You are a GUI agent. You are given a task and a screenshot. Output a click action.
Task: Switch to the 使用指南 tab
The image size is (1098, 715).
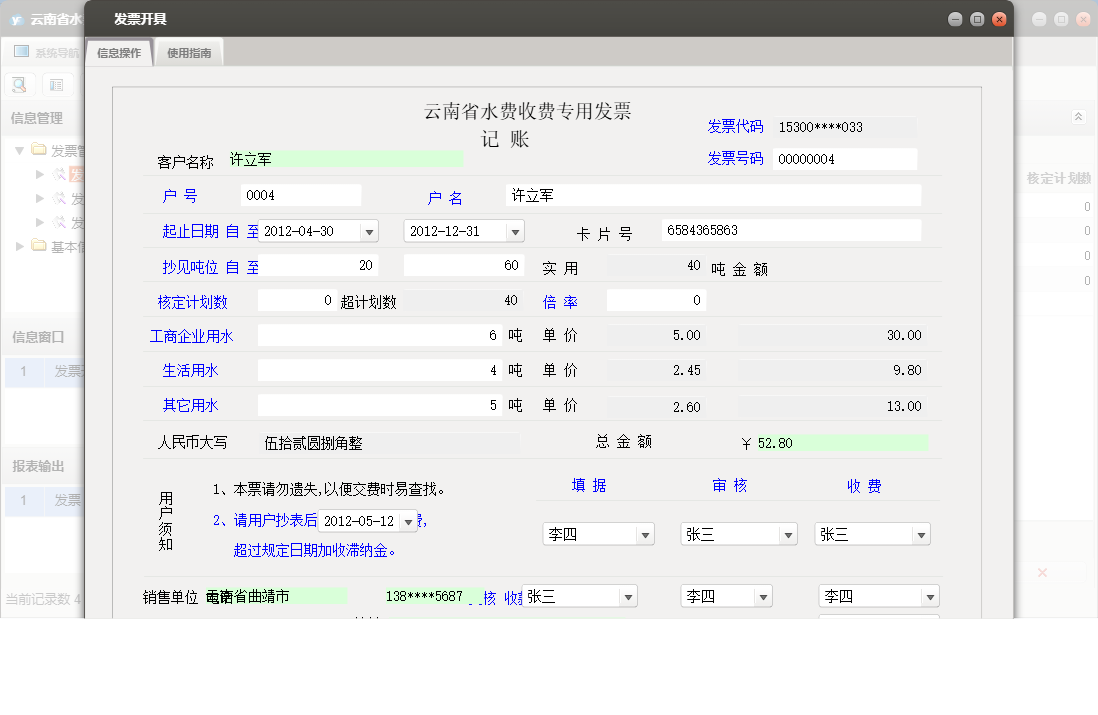(190, 51)
